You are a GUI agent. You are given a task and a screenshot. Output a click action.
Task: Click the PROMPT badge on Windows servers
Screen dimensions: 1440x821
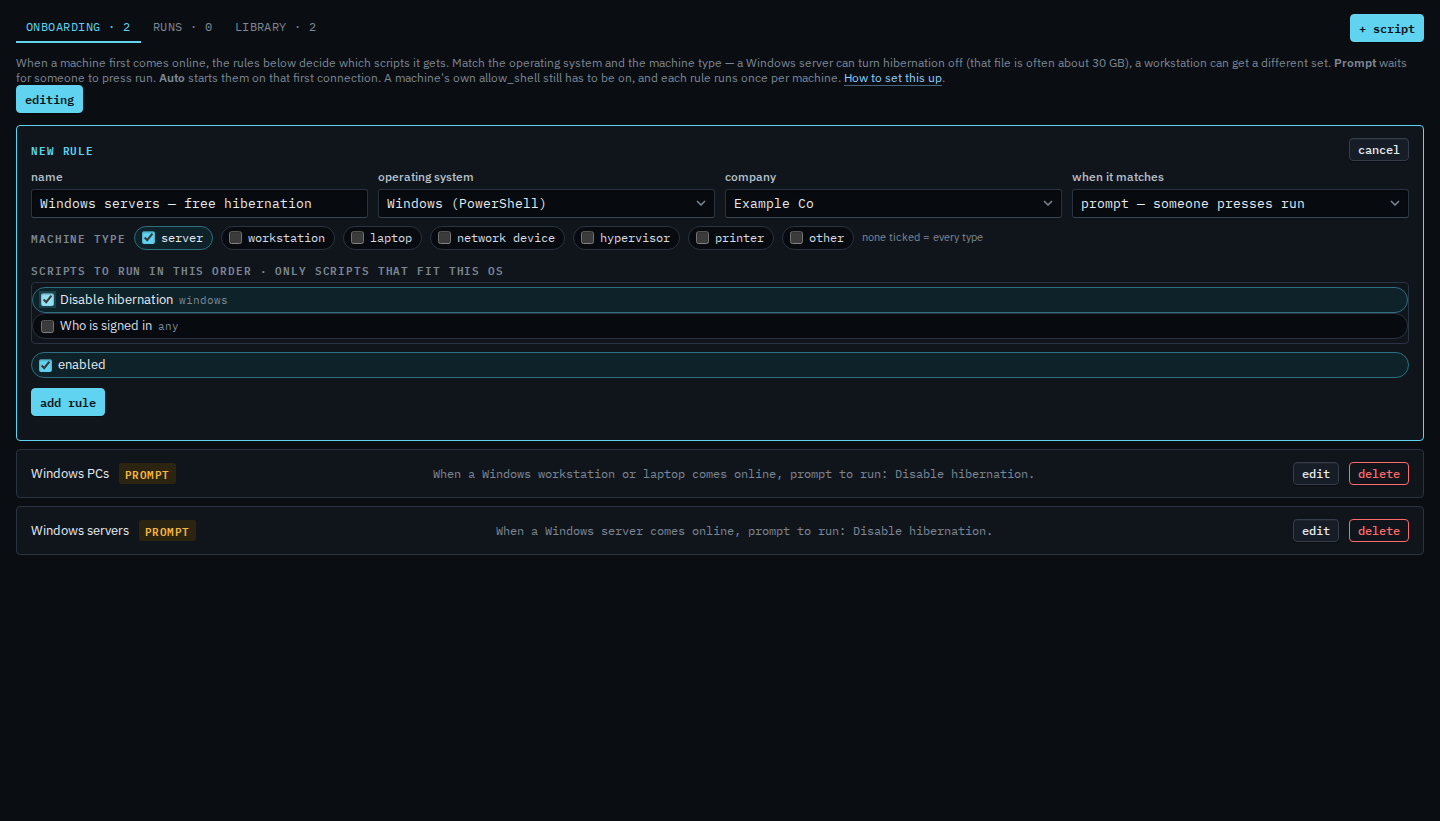(167, 532)
